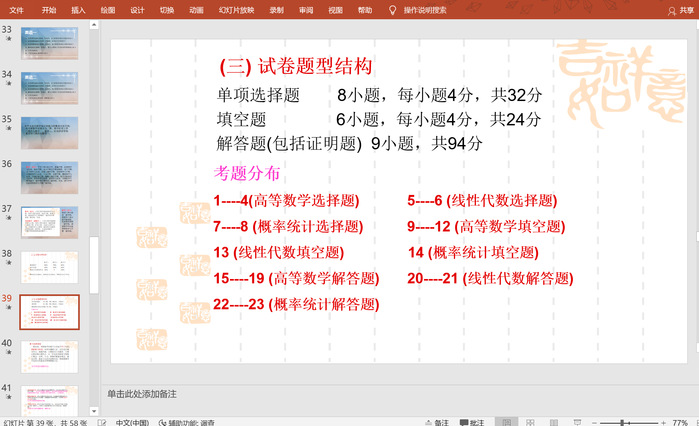
Task: Select slide 37 thumbnail
Action: point(50,220)
